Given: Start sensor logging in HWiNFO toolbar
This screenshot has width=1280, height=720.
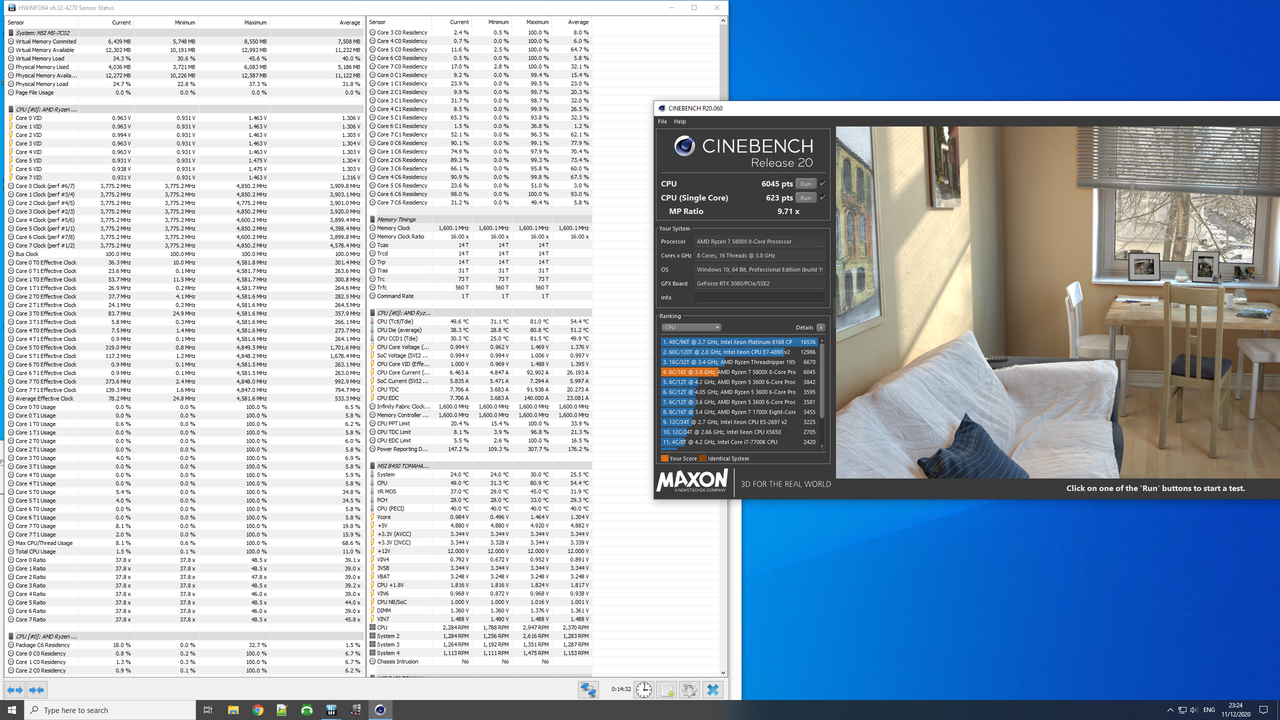Looking at the screenshot, I should [x=666, y=689].
